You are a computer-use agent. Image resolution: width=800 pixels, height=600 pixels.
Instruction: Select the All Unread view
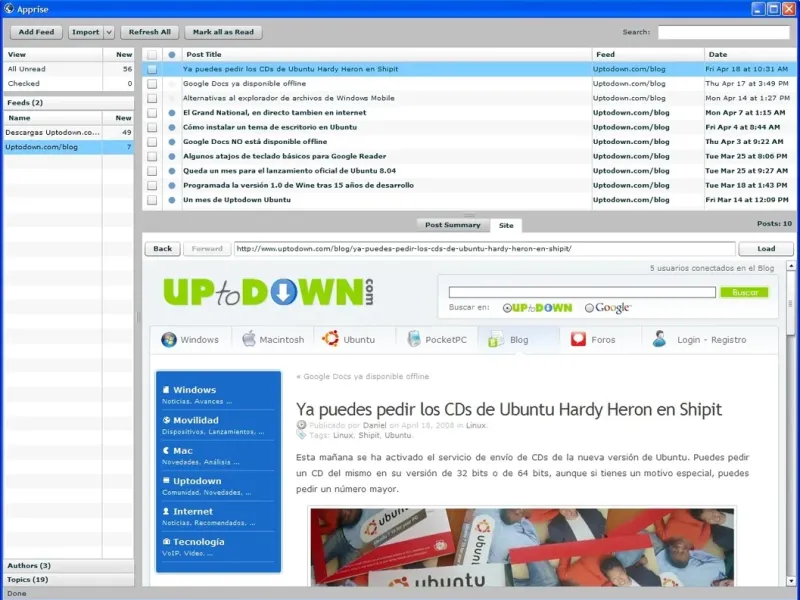pos(68,69)
